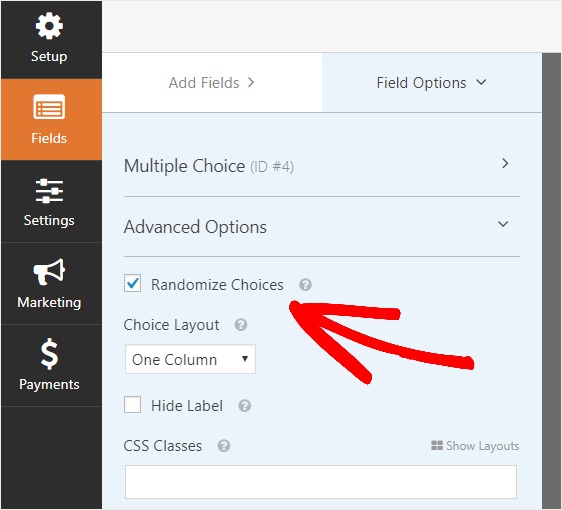
Task: Click help icon next to Choice Layout
Action: coord(241,325)
